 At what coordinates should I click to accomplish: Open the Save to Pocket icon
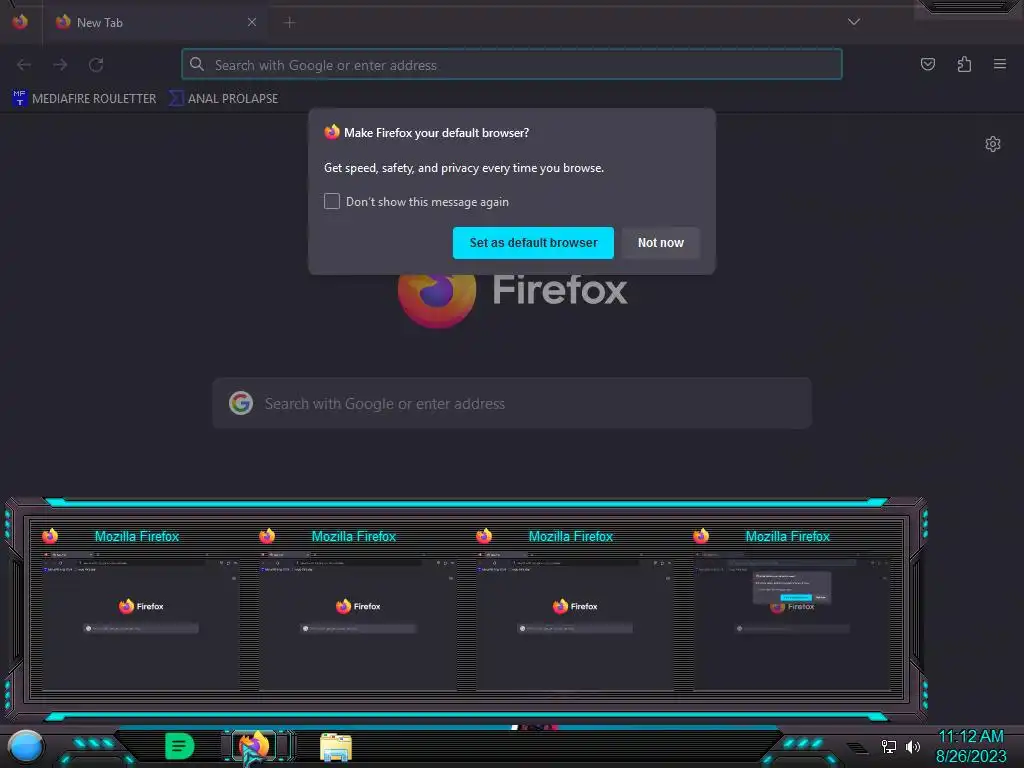click(928, 64)
